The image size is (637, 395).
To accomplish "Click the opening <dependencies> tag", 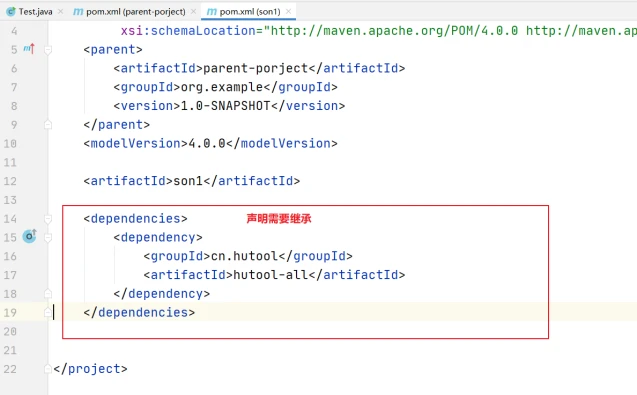I will point(135,219).
